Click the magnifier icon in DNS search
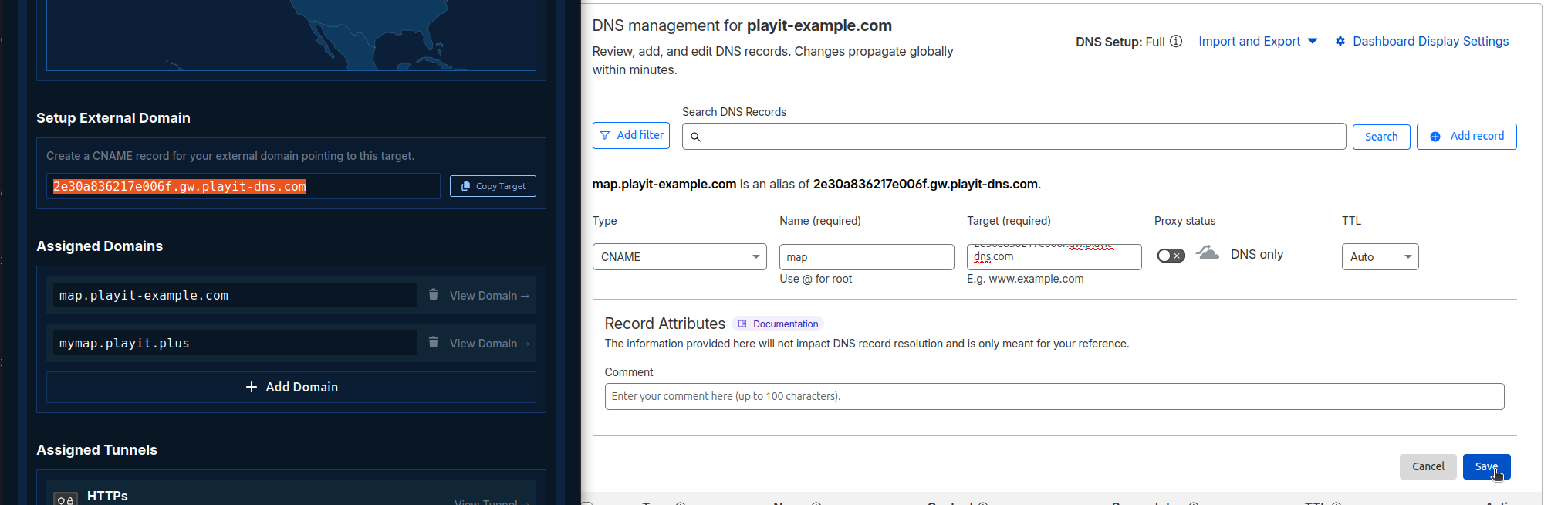This screenshot has height=505, width=1568. click(x=695, y=137)
